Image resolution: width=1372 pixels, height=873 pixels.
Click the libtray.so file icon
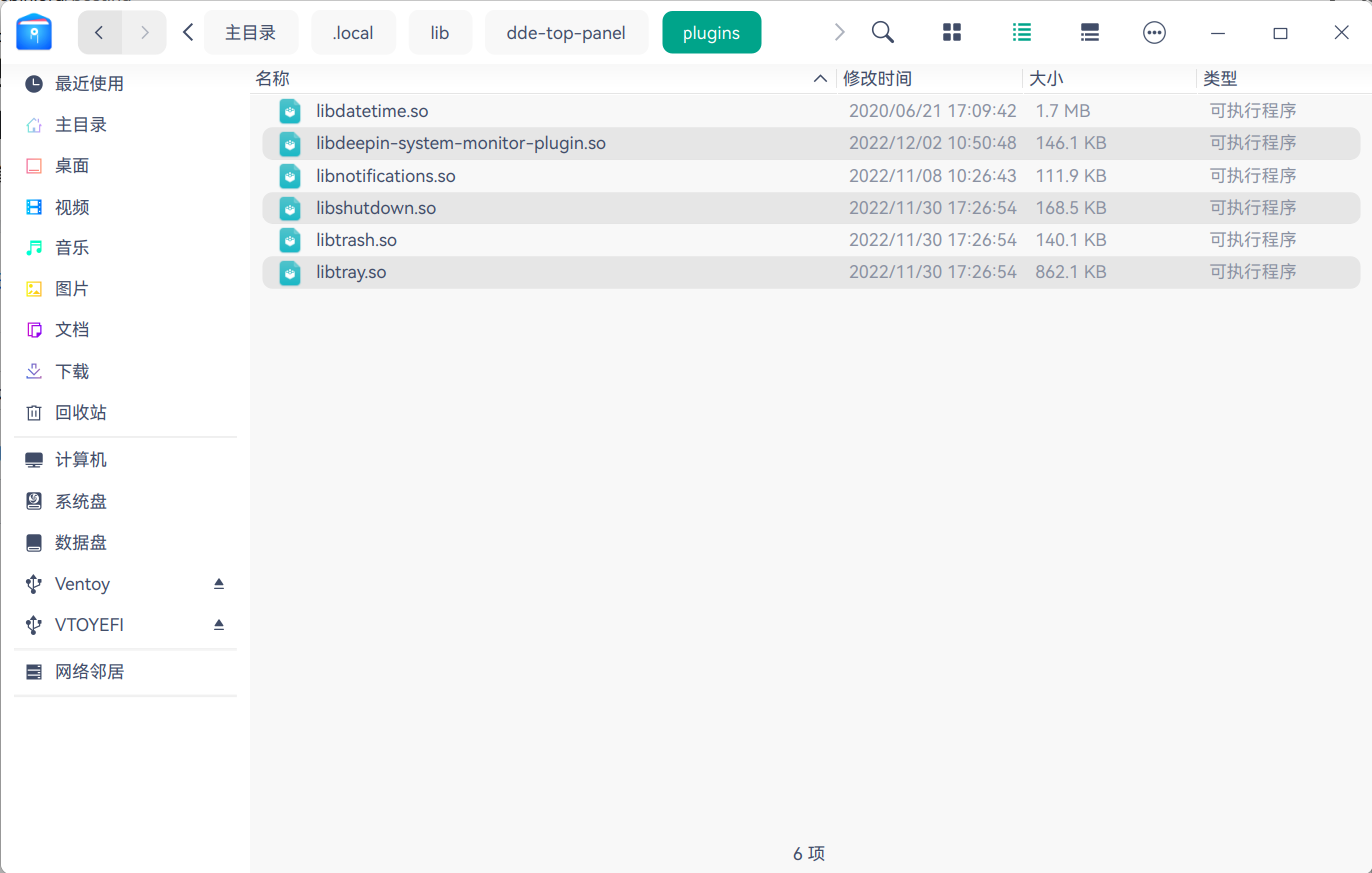[290, 273]
